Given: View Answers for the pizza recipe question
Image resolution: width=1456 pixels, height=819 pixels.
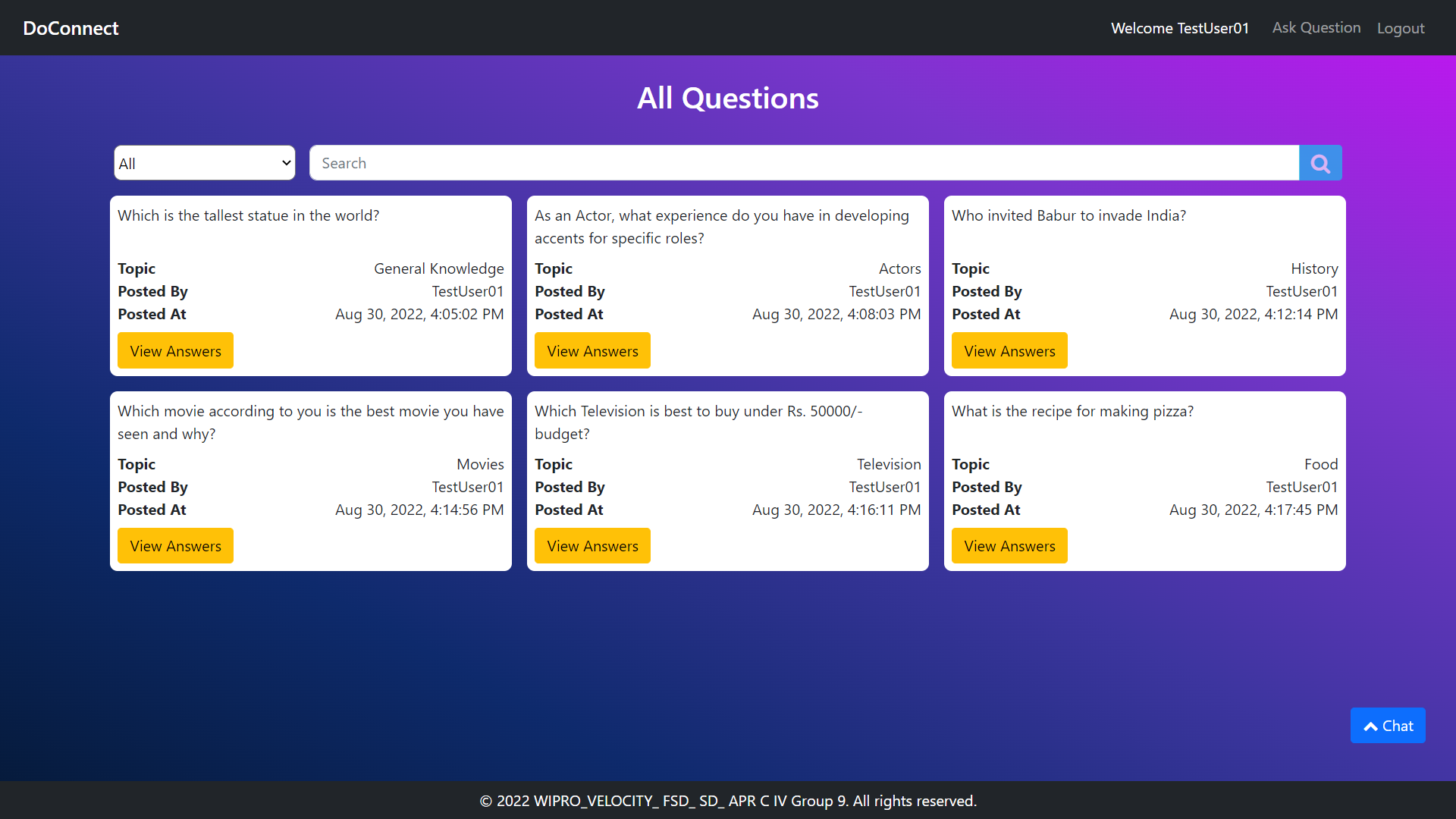Looking at the screenshot, I should pyautogui.click(x=1009, y=546).
